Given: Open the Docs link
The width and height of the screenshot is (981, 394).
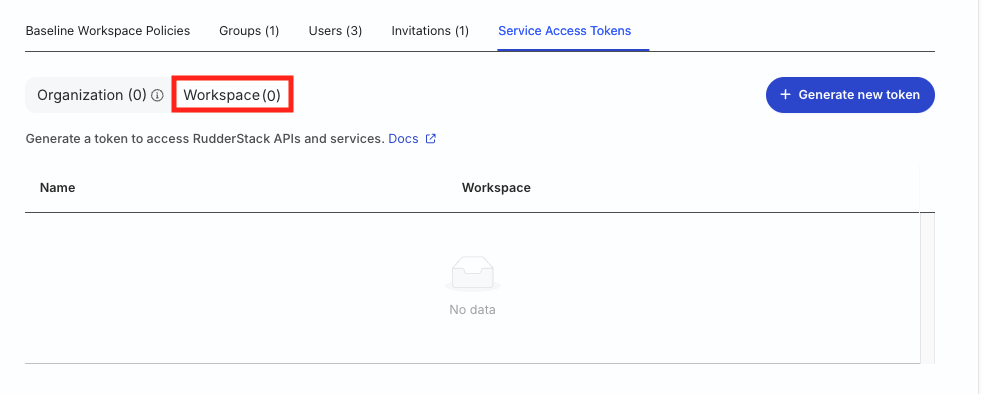Looking at the screenshot, I should (x=403, y=139).
